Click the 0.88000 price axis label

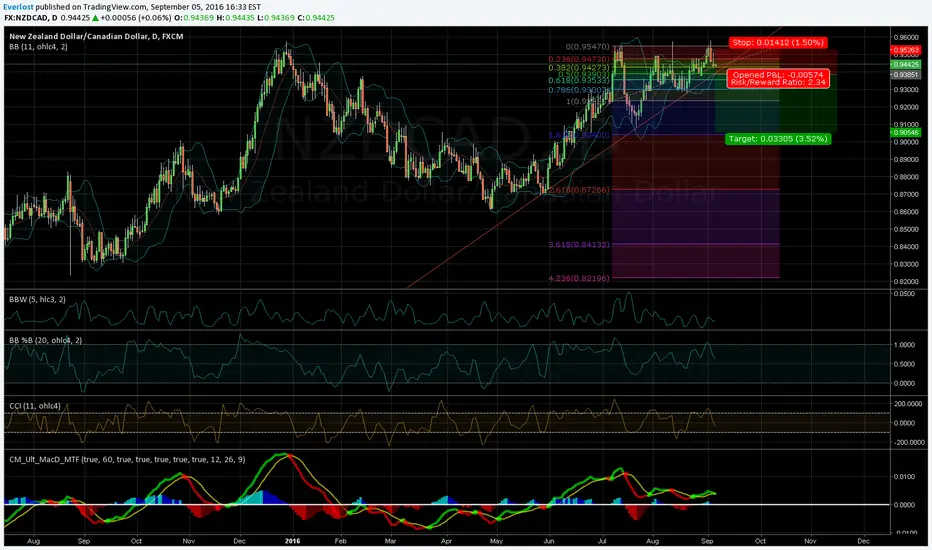click(x=906, y=177)
